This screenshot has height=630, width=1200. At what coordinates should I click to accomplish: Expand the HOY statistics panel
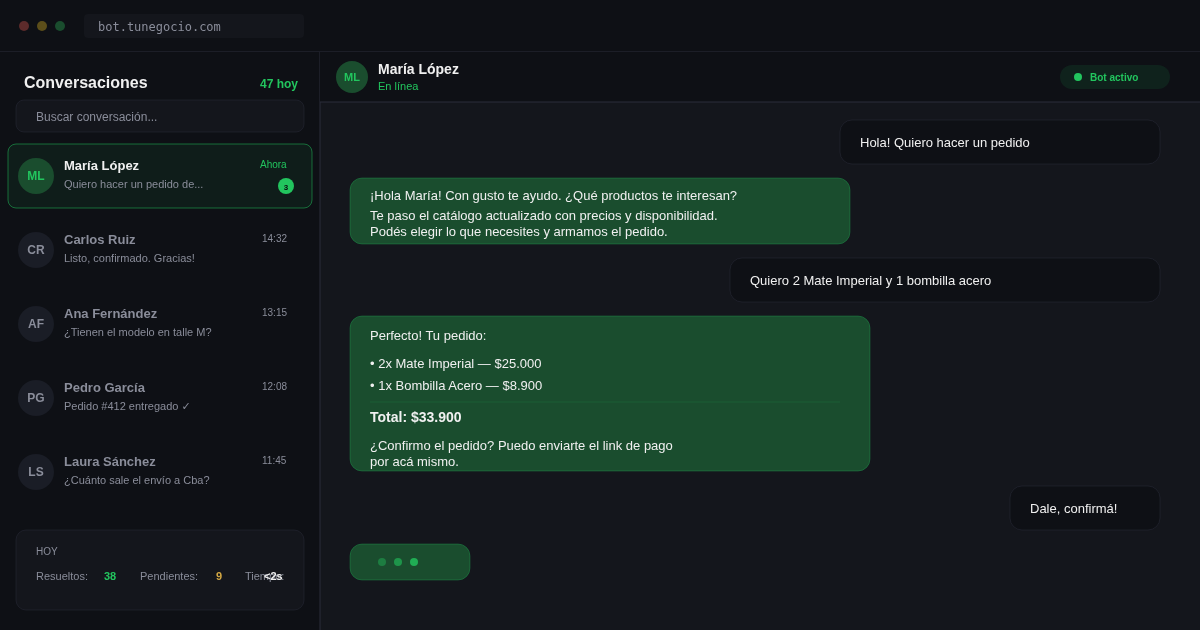160,569
